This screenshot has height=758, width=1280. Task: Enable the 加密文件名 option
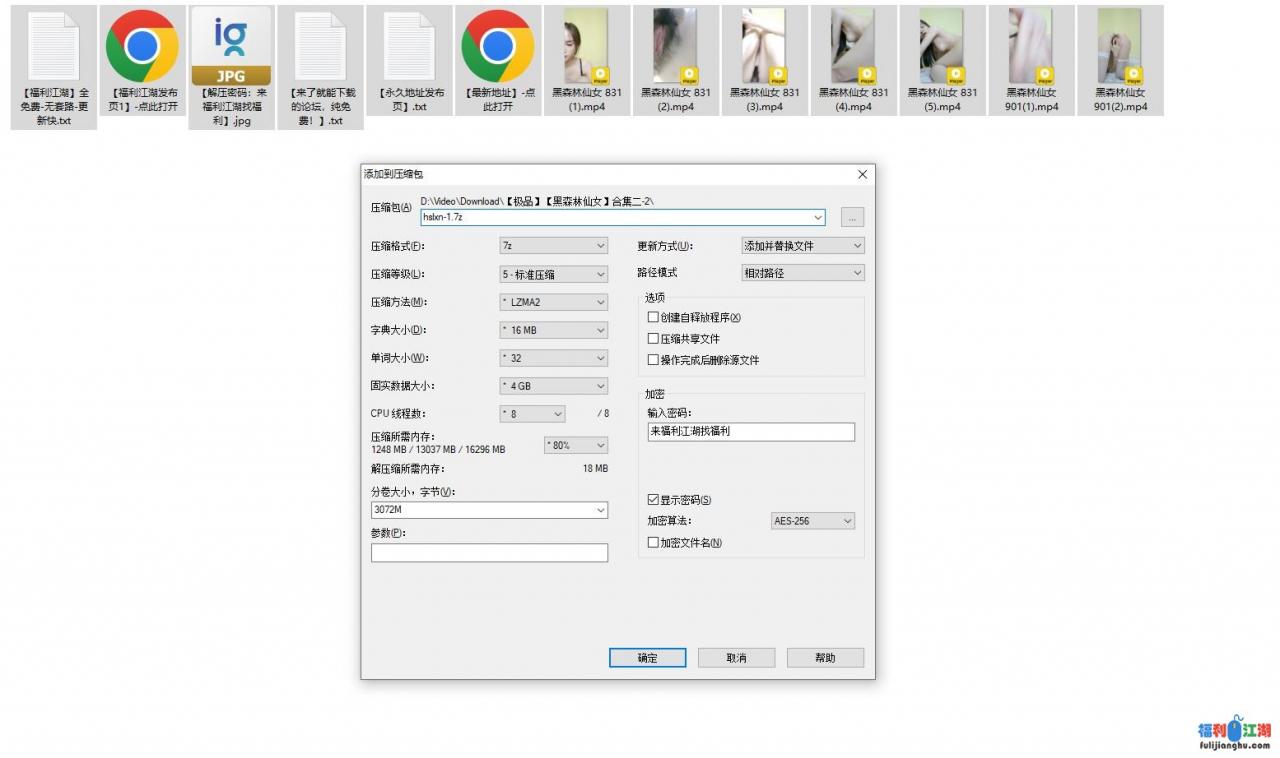pyautogui.click(x=654, y=541)
